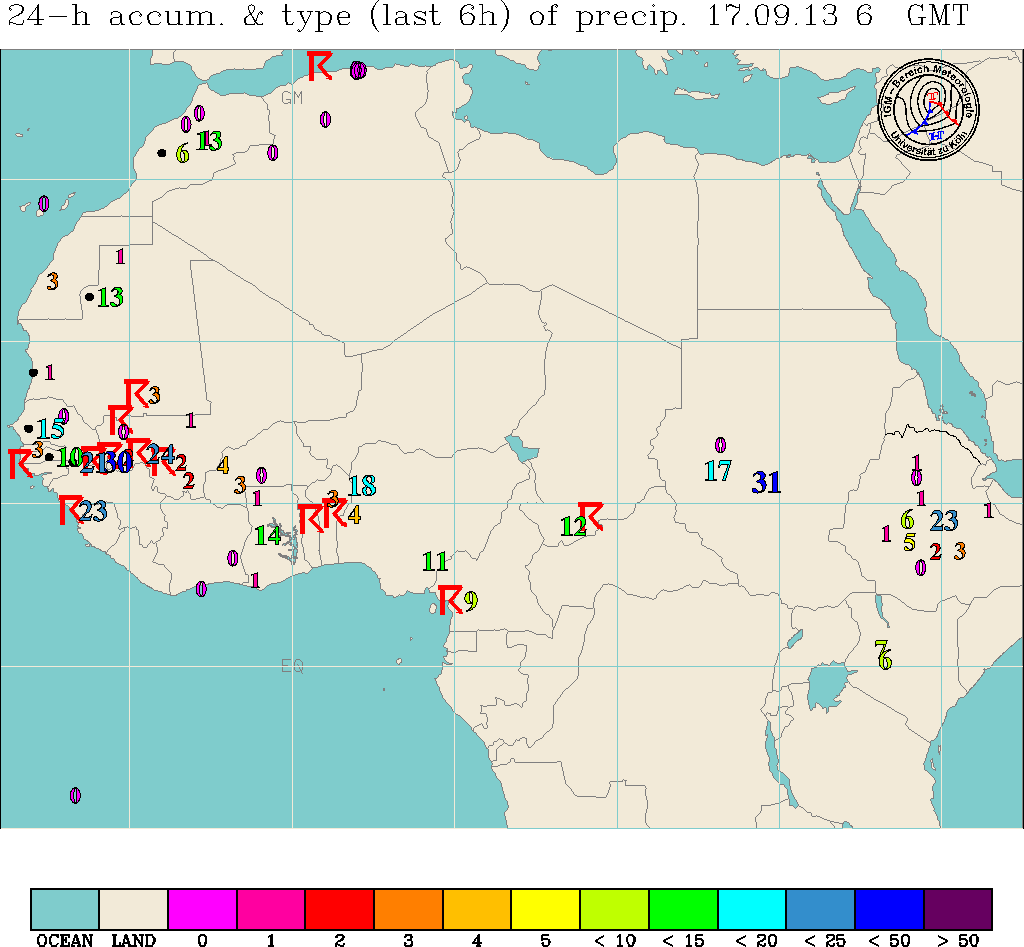This screenshot has width=1024, height=947.
Task: Select the cyan '< 20' legend swatch
Action: (x=752, y=908)
